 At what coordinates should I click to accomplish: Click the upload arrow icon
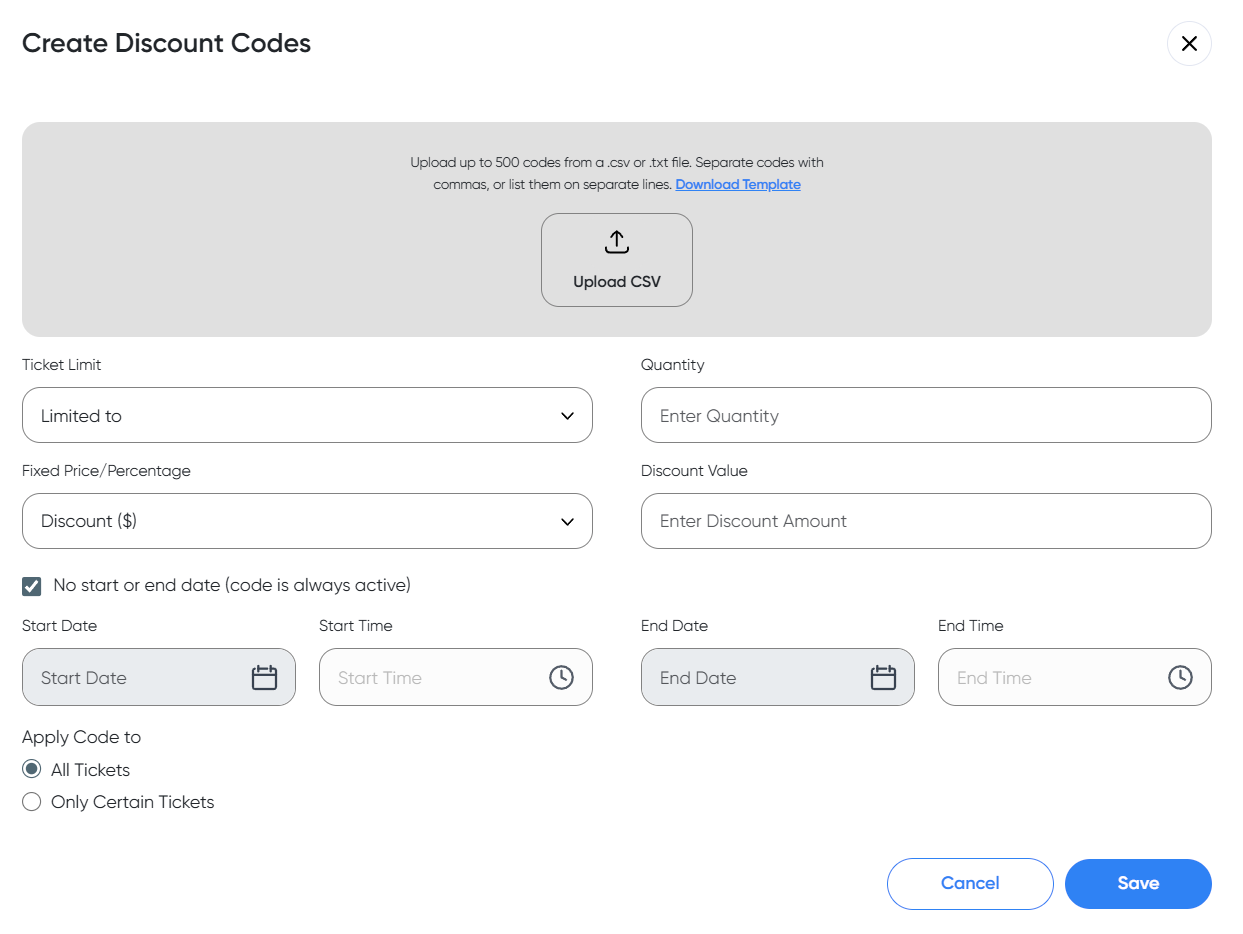click(x=617, y=242)
